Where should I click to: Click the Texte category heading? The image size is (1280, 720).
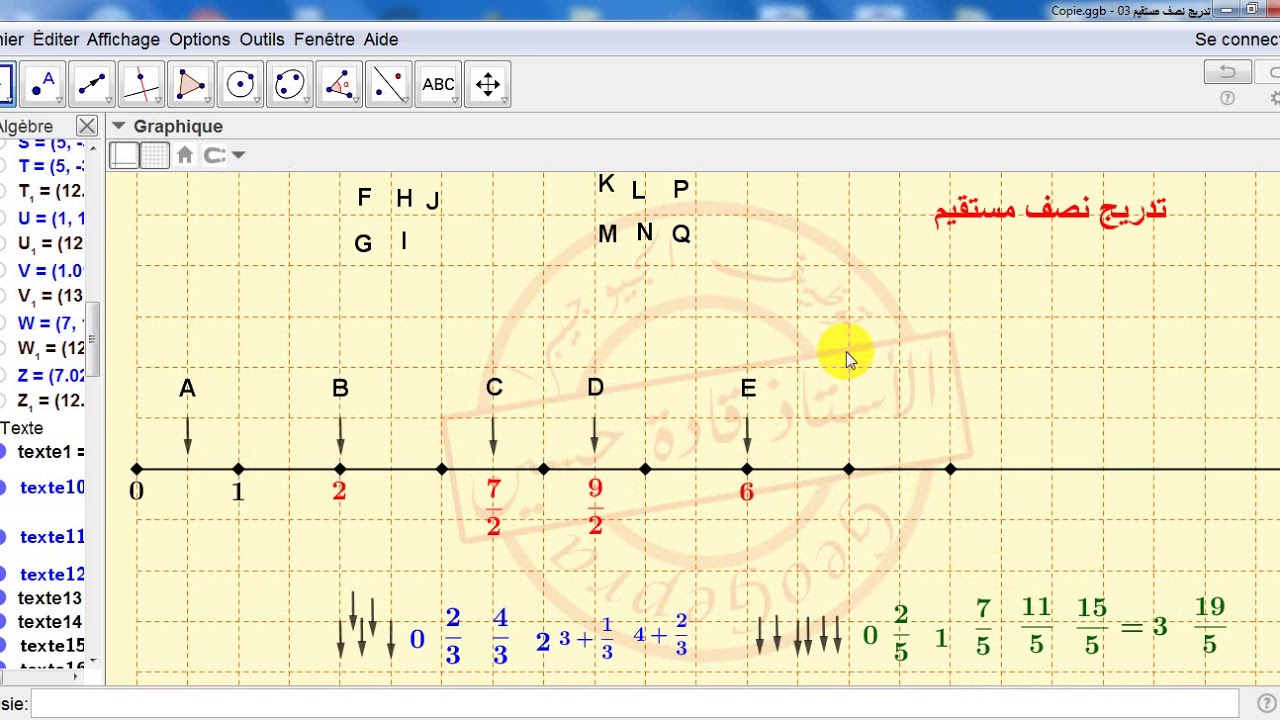[x=22, y=428]
